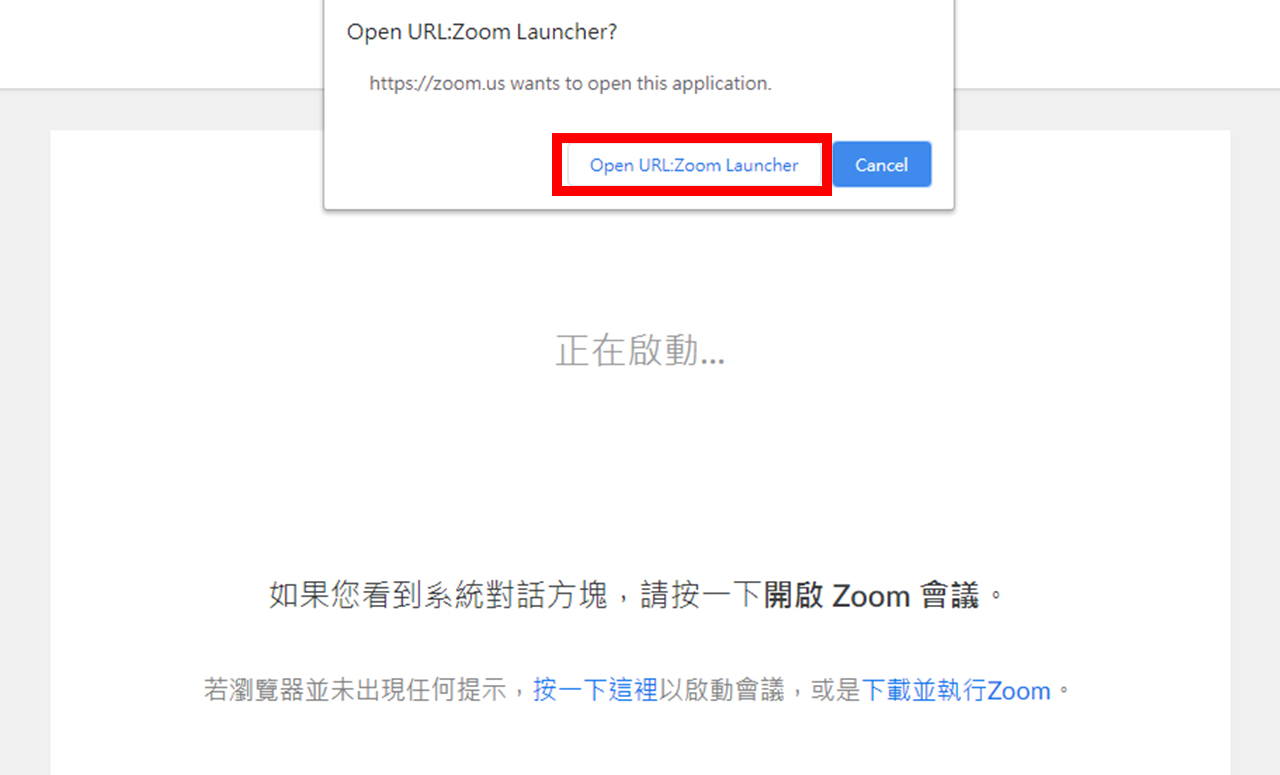Image resolution: width=1280 pixels, height=775 pixels.
Task: Follow the 按一下這裡 link to launch meeting
Action: 595,690
